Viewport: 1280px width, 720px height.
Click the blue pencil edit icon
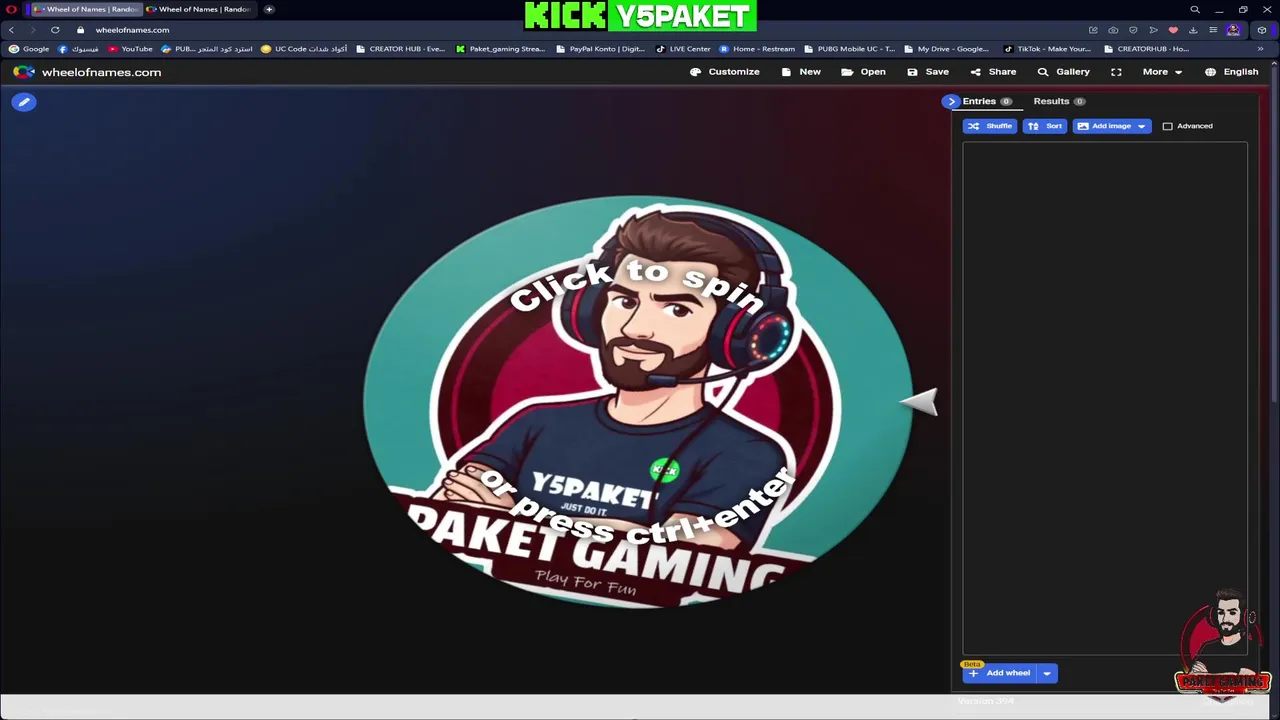pyautogui.click(x=24, y=102)
